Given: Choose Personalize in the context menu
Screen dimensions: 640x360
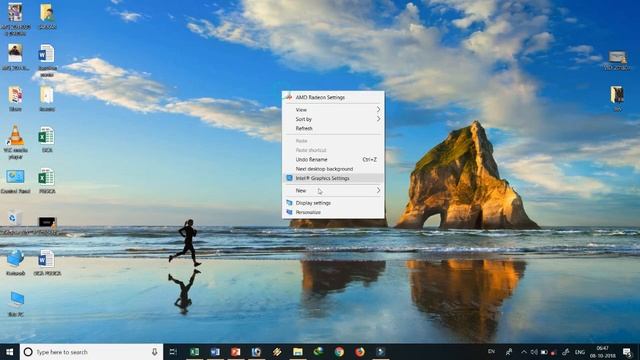Looking at the screenshot, I should point(333,212).
